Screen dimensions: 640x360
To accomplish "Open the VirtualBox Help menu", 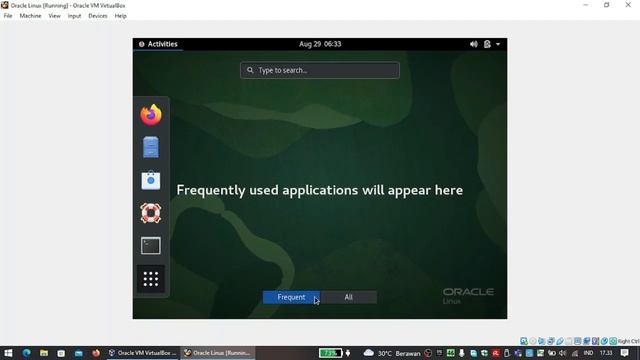I will [x=120, y=16].
